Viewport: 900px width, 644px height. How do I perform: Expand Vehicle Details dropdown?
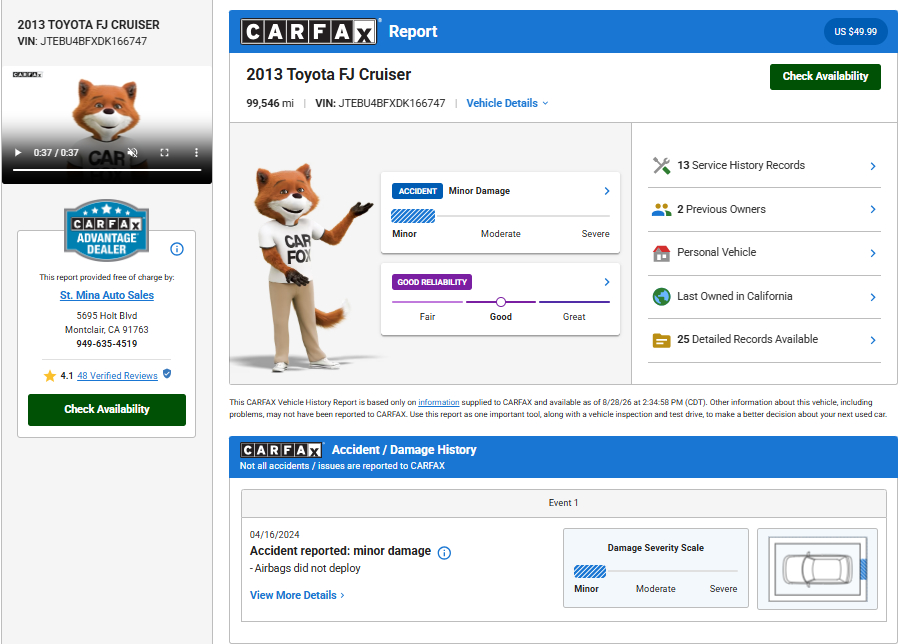[507, 103]
